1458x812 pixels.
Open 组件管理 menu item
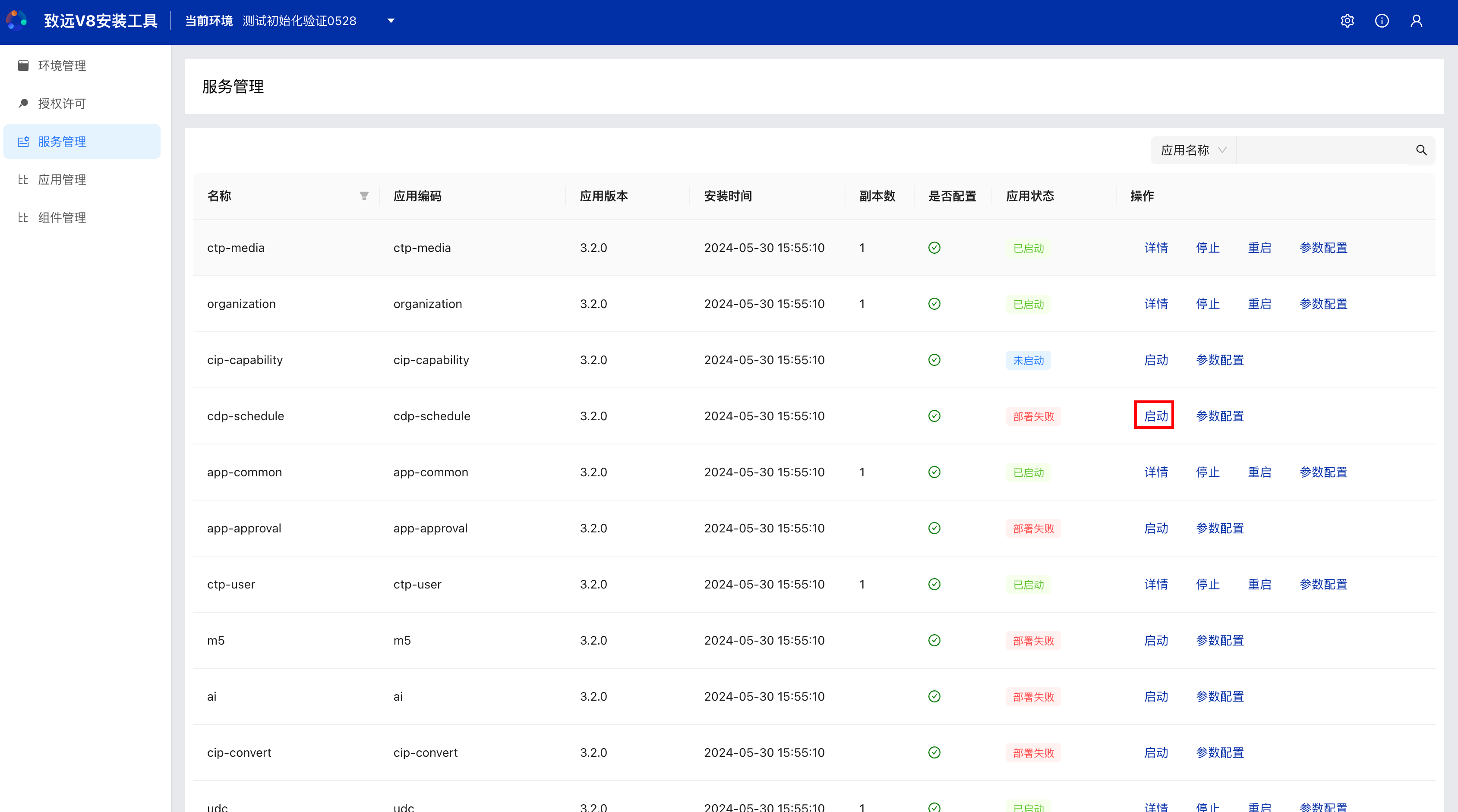tap(82, 217)
